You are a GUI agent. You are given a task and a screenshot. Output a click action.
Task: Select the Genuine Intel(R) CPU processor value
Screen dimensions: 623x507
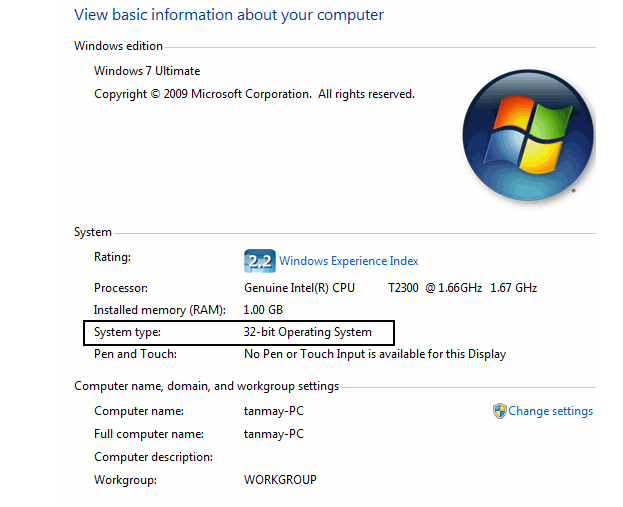[299, 288]
